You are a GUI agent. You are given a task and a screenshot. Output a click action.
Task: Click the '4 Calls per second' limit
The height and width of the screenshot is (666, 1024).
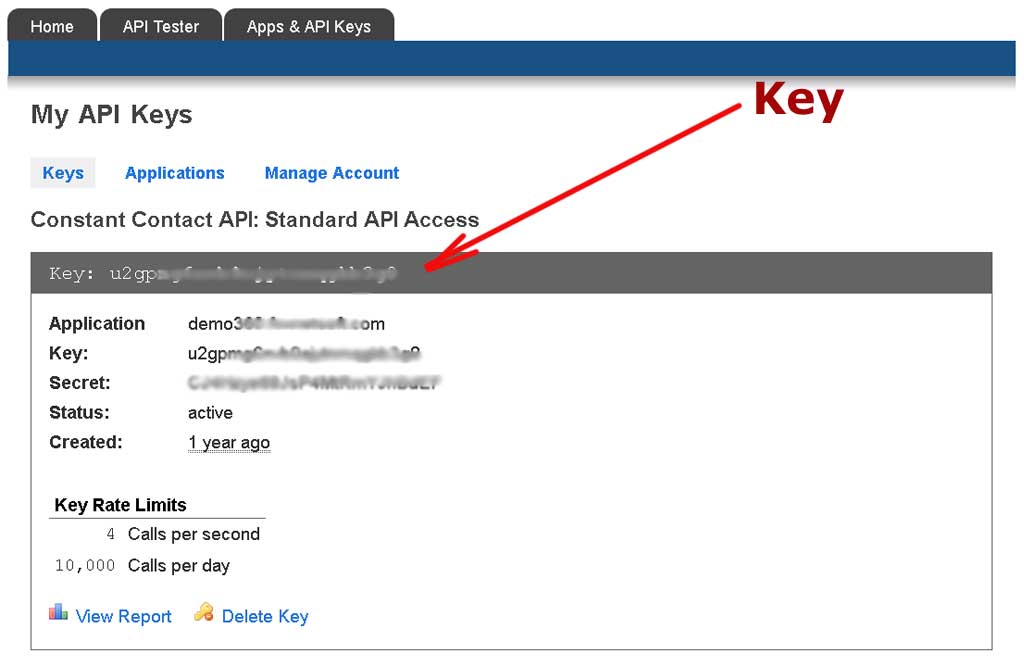(x=183, y=534)
